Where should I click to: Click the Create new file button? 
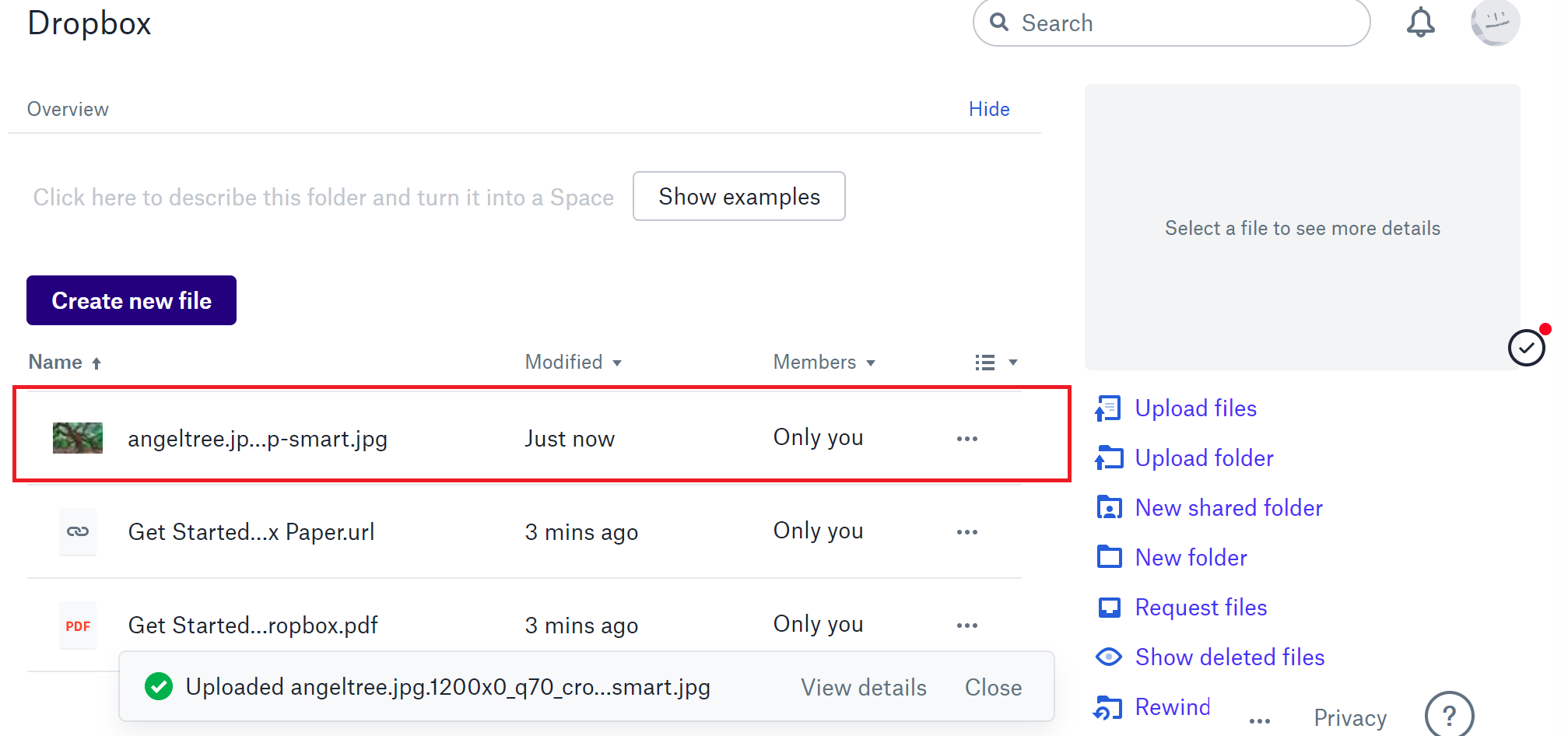pos(132,300)
